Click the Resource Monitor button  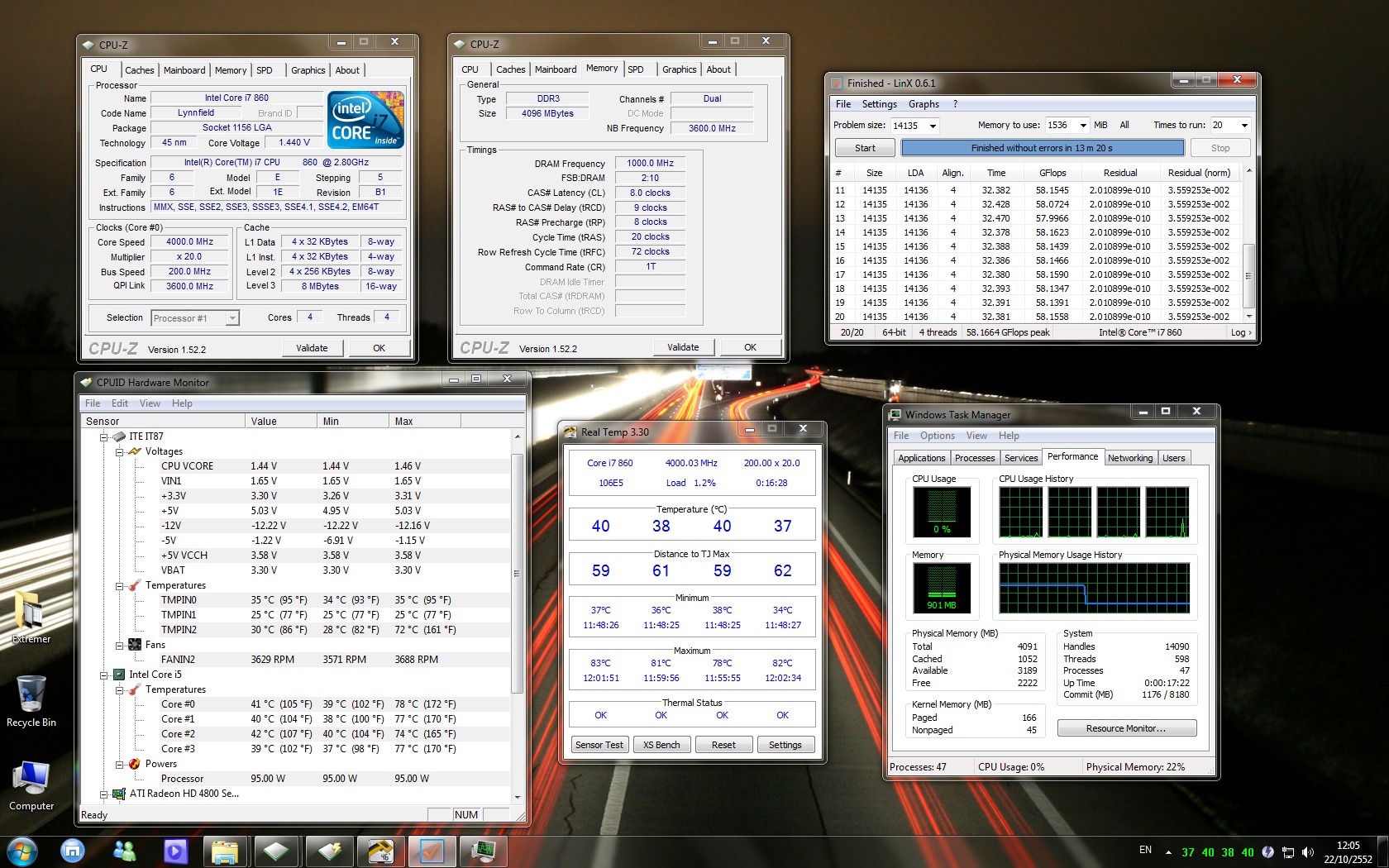click(x=1126, y=728)
